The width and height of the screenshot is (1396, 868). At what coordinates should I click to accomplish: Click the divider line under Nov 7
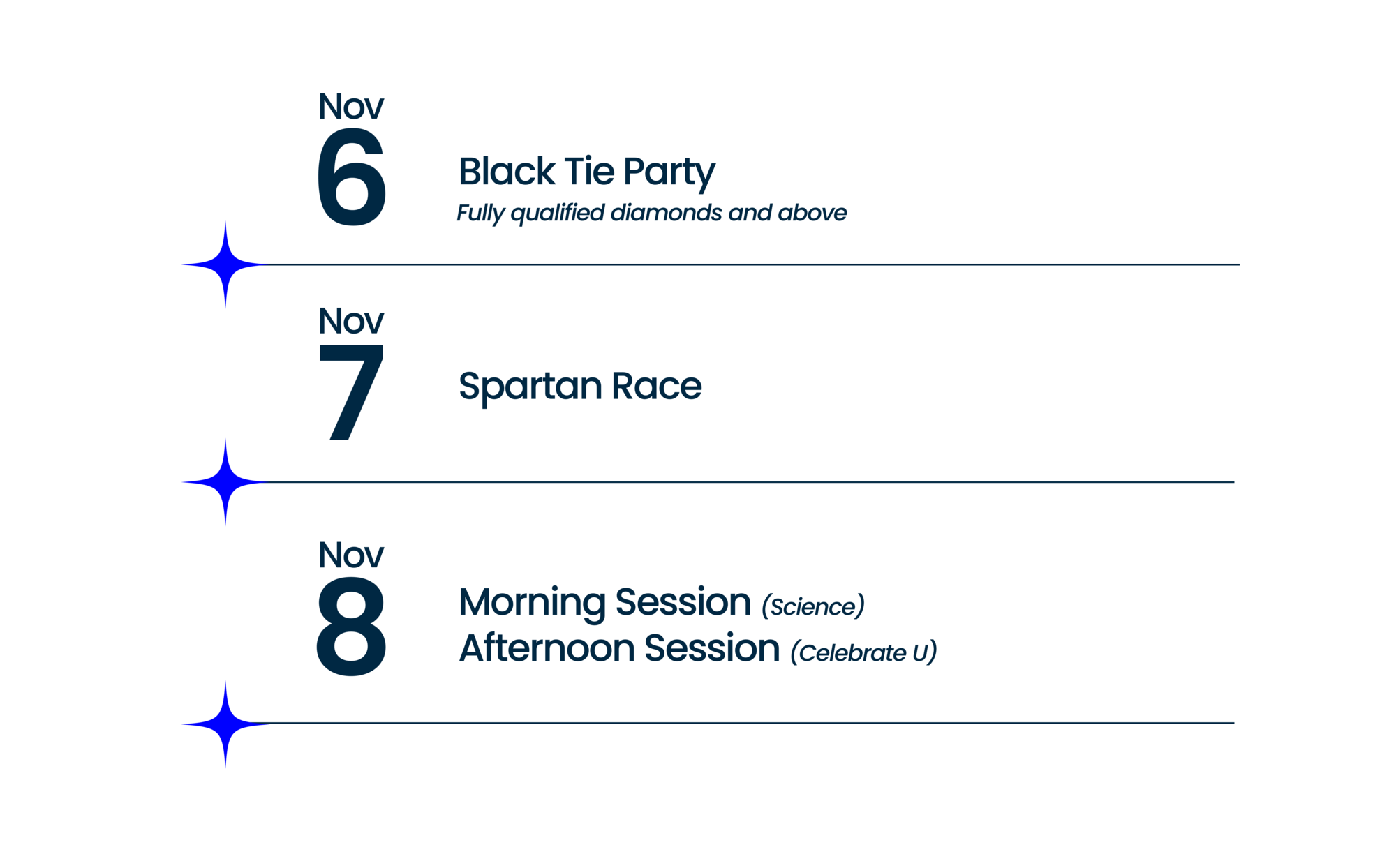748,481
